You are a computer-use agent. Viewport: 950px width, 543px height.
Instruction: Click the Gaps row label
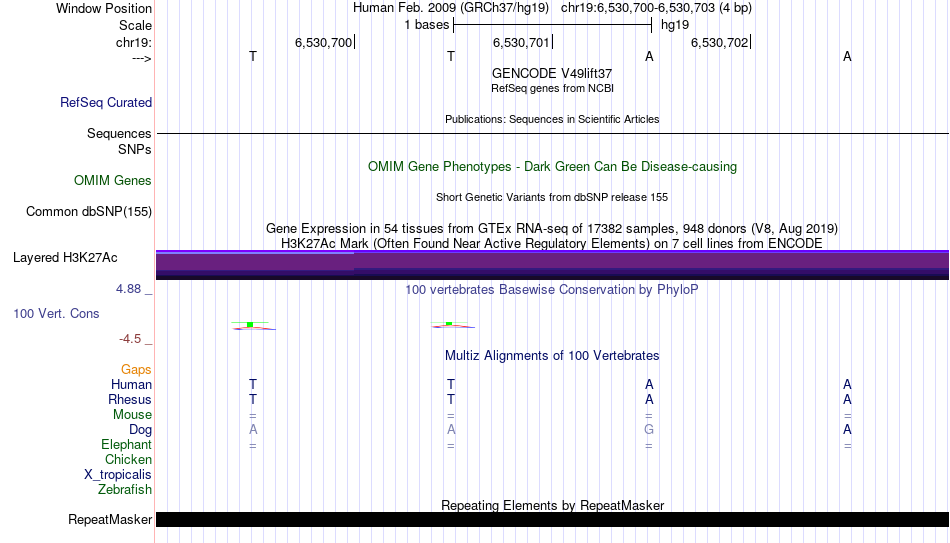point(136,370)
